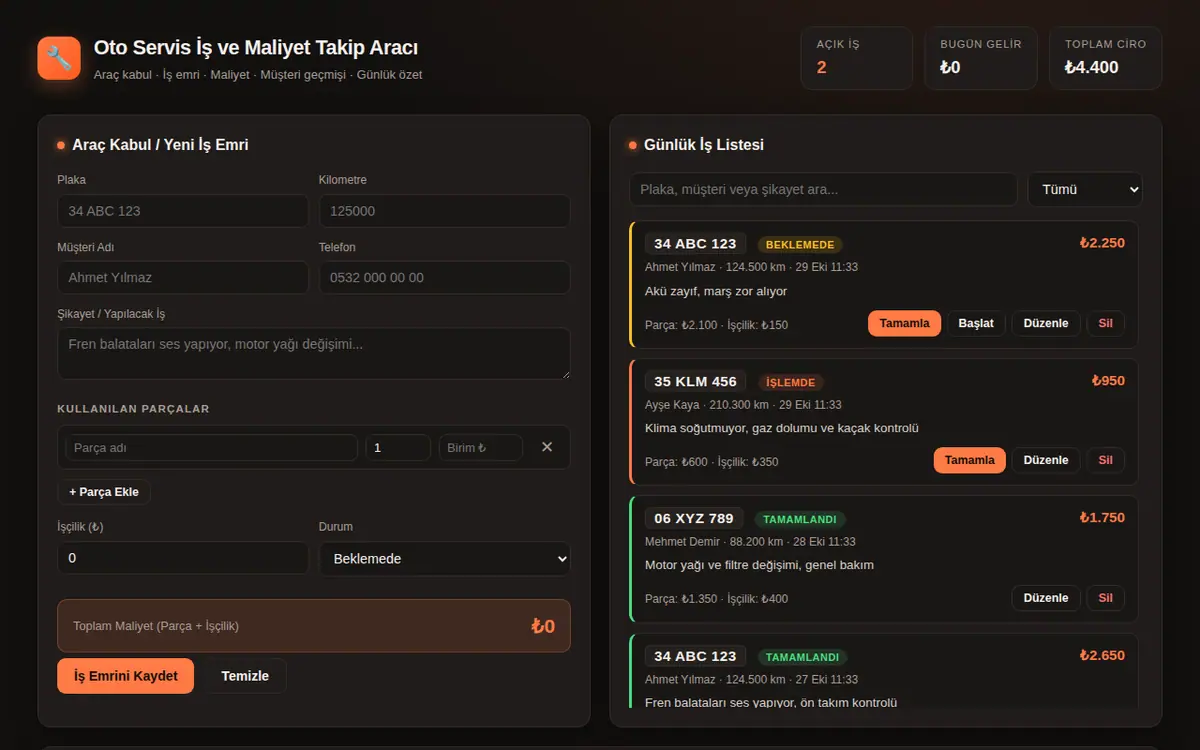1200x750 pixels.
Task: Click the Motor yağı ve filtre text
Action: coord(759,565)
